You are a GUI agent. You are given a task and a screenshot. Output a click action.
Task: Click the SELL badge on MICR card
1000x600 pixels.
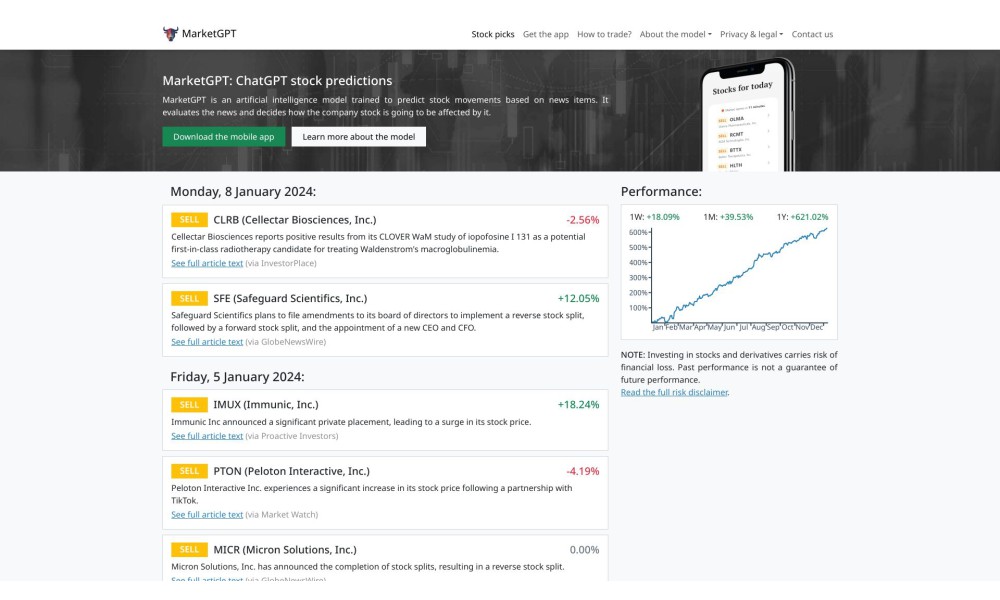(189, 550)
